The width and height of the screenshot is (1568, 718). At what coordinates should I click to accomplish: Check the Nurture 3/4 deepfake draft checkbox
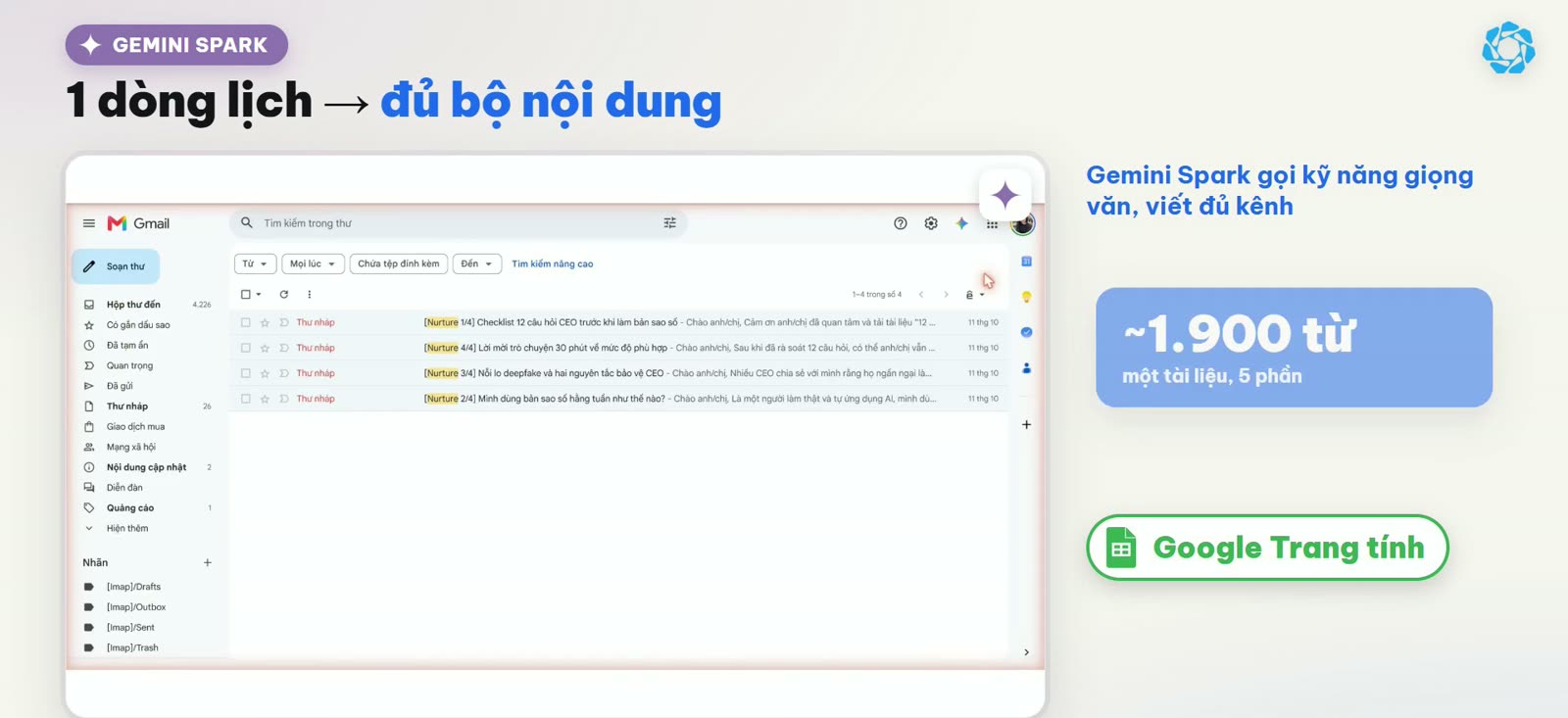[x=246, y=373]
